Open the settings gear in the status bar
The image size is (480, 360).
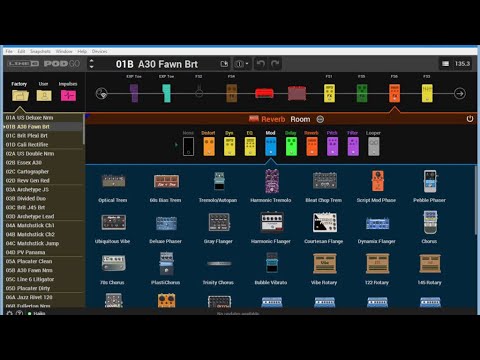(x=10, y=313)
